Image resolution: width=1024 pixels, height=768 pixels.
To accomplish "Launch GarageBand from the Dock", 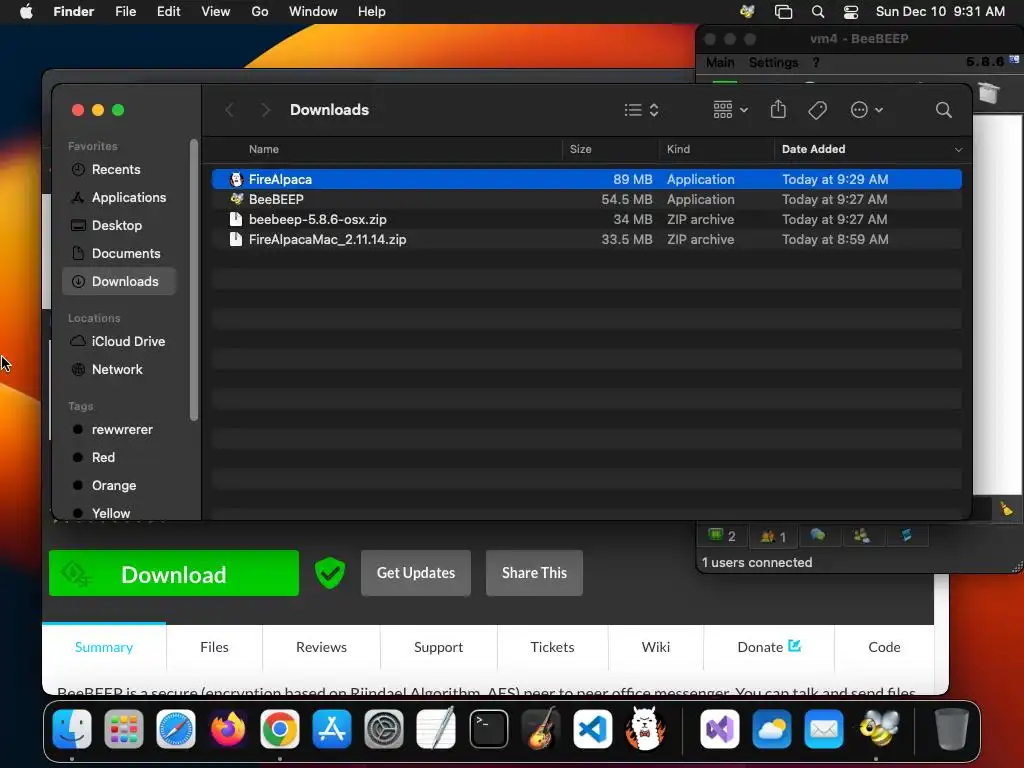I will click(x=541, y=728).
